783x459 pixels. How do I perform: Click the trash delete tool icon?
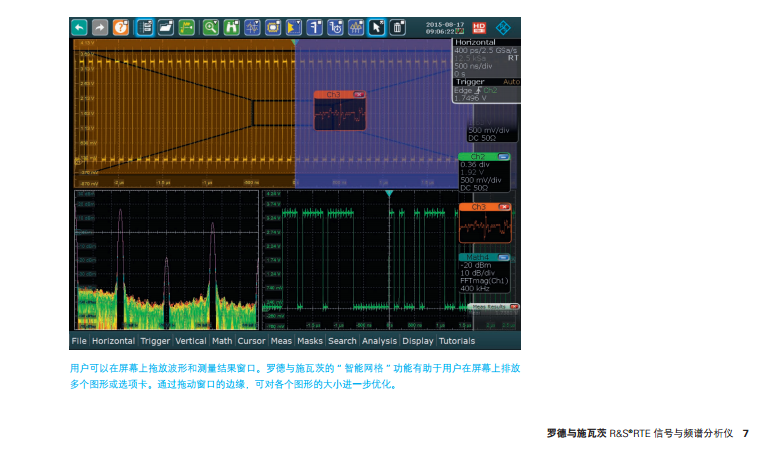(x=397, y=27)
